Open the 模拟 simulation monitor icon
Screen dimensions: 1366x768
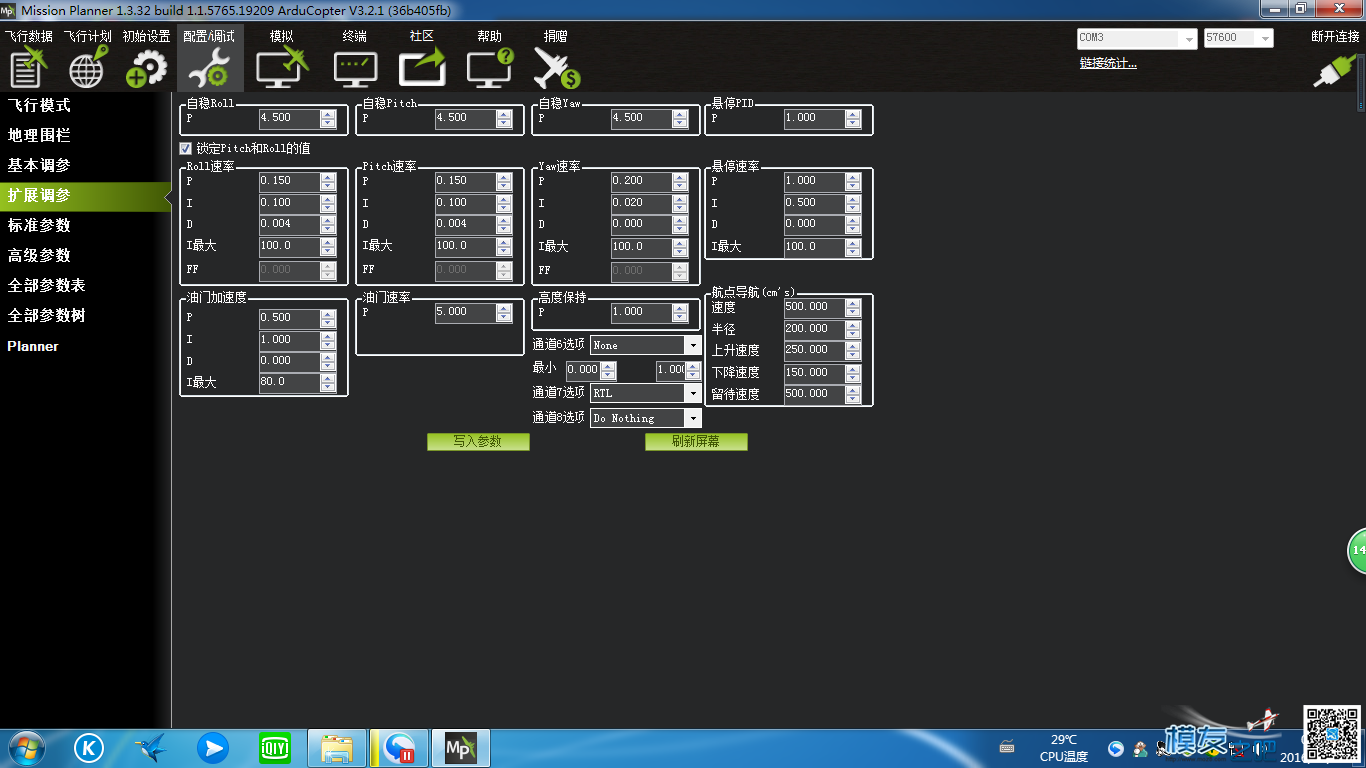point(282,67)
